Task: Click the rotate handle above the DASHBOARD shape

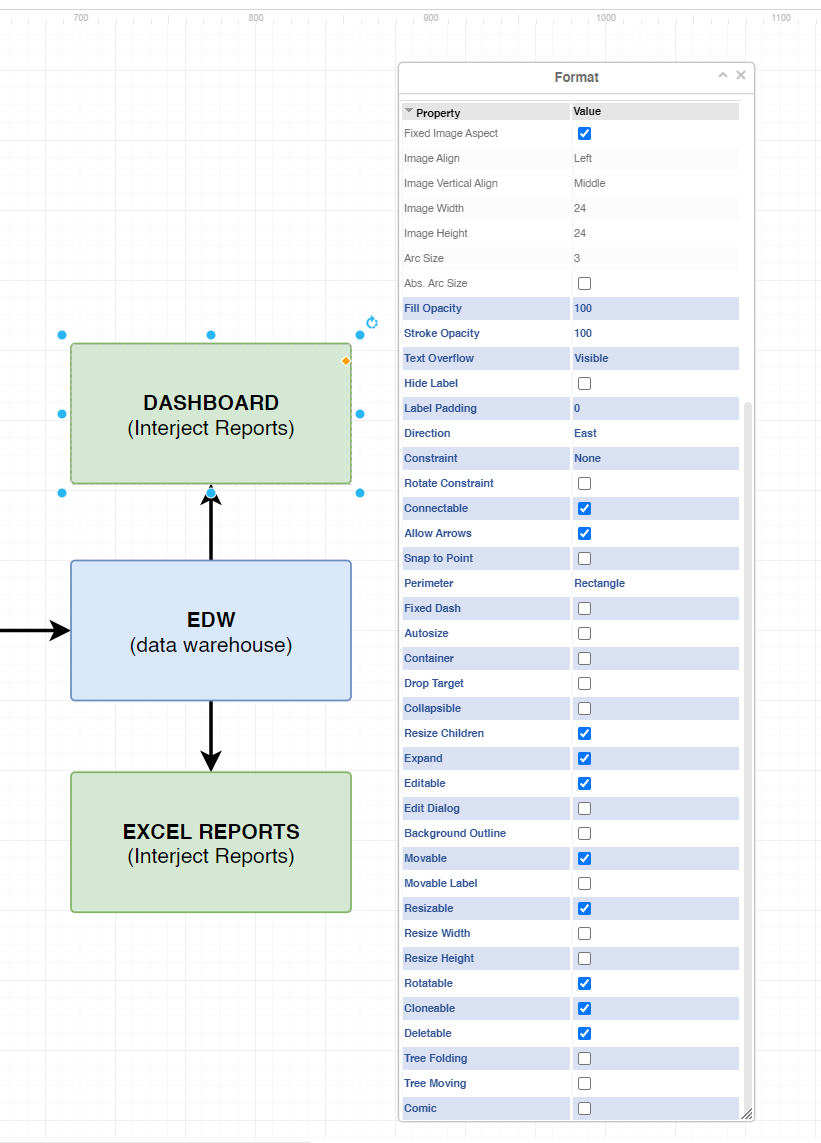Action: click(372, 322)
